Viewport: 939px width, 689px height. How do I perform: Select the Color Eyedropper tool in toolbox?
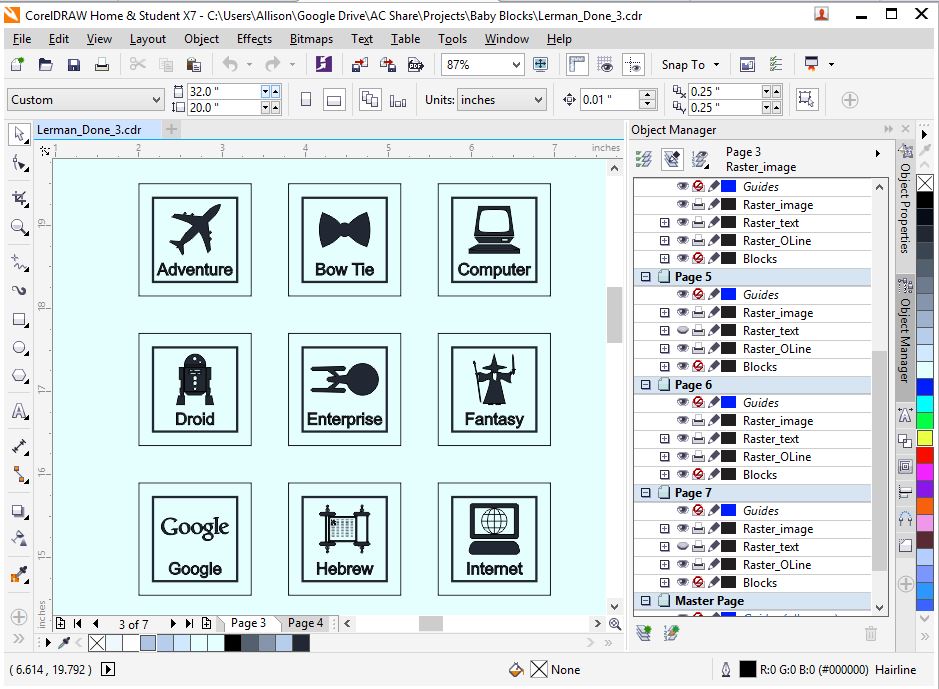click(x=19, y=575)
